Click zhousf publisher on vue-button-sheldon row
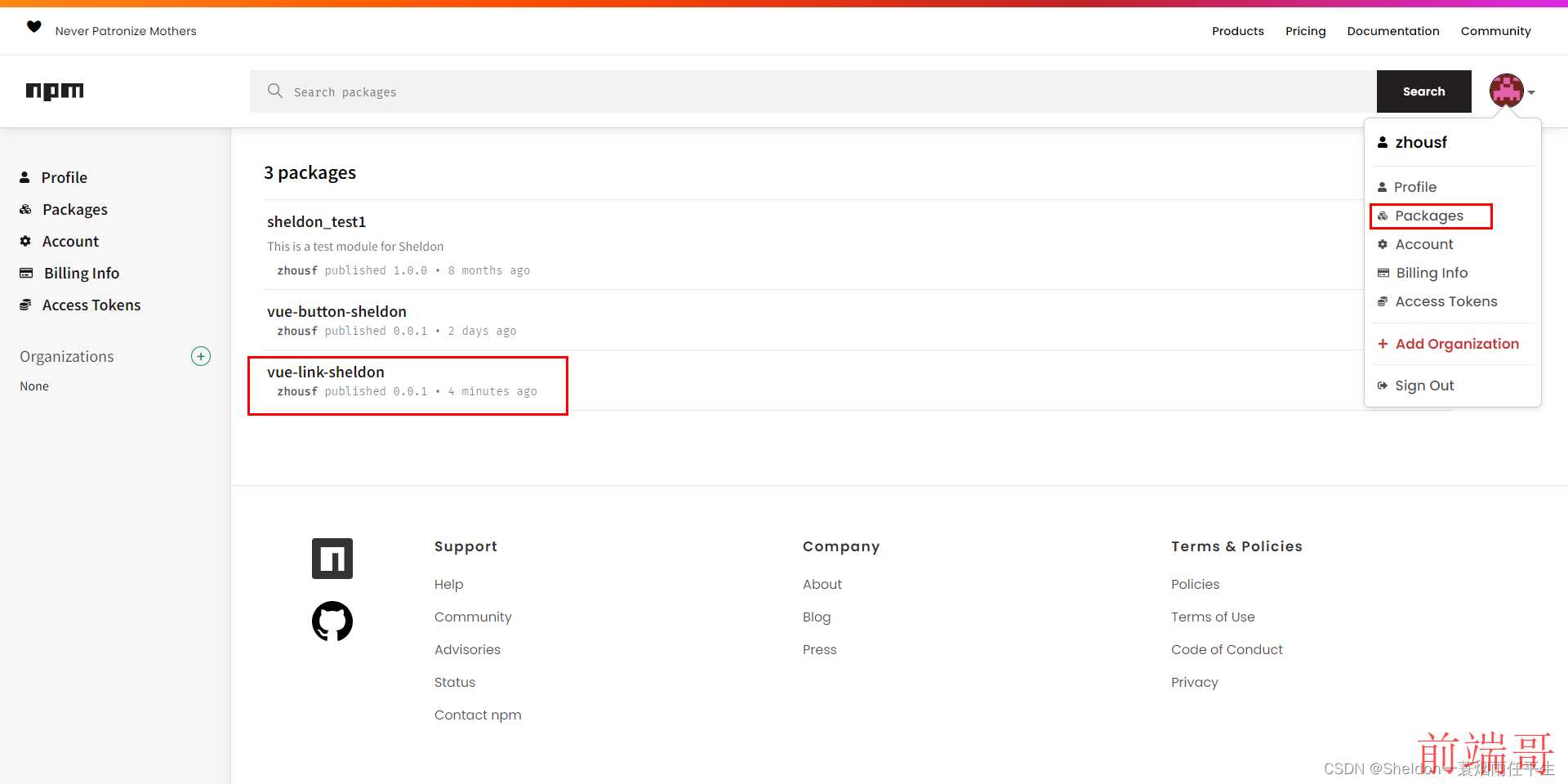Screen dimensions: 1568x784 click(x=297, y=331)
